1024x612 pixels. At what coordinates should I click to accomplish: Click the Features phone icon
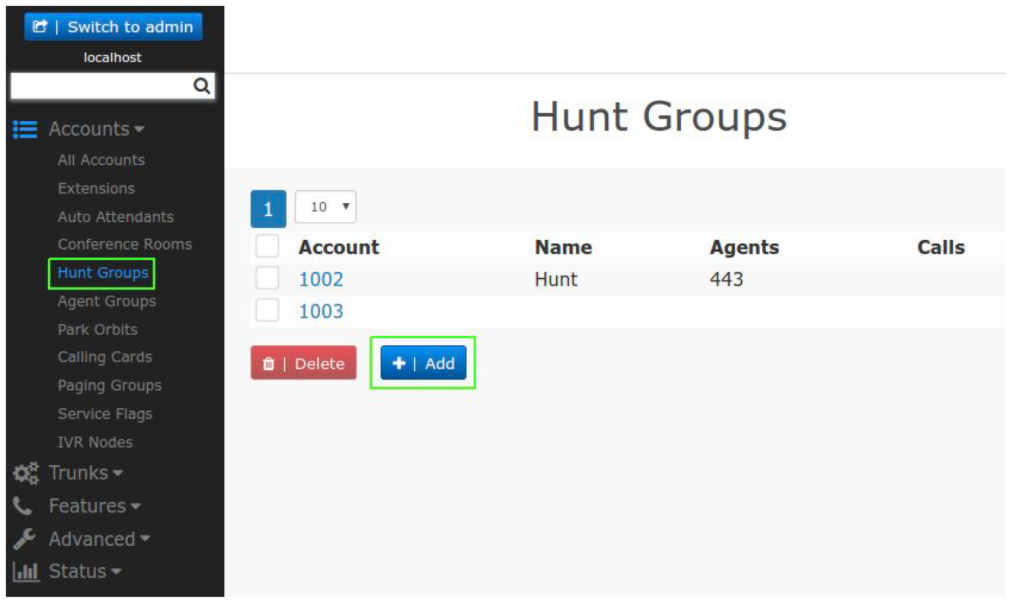(22, 506)
